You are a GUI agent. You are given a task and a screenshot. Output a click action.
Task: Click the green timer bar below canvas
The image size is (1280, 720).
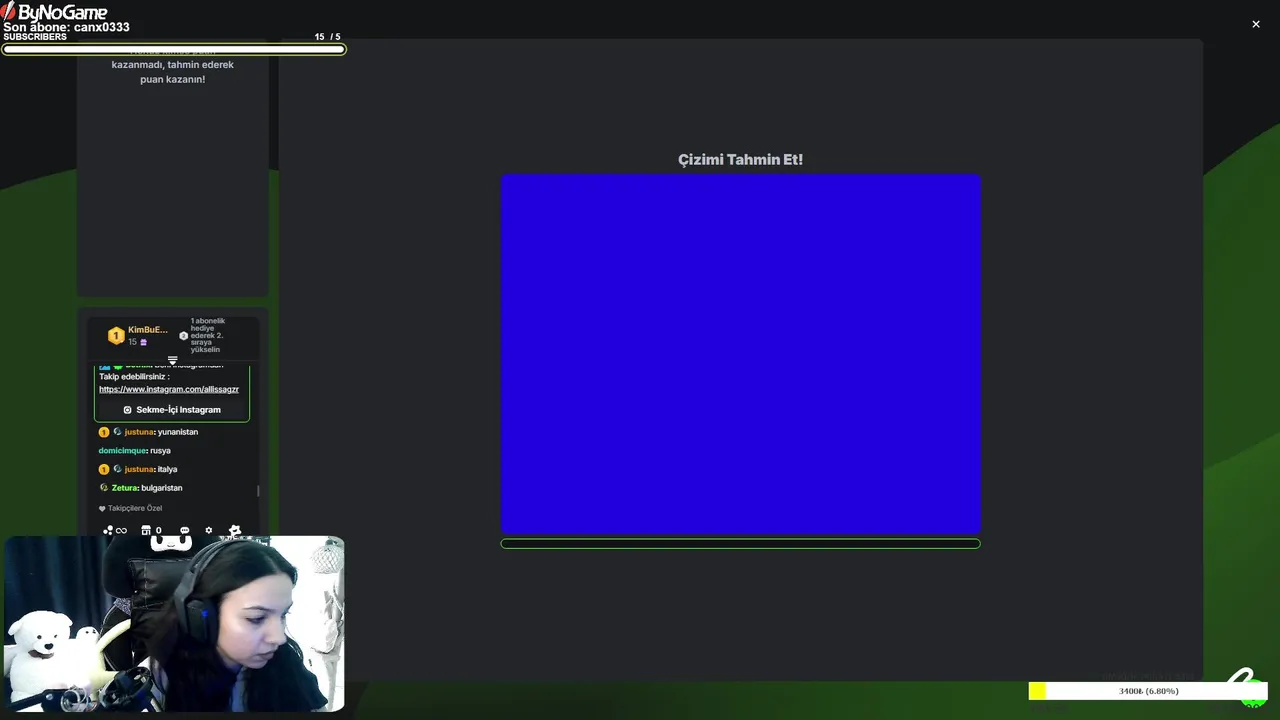pos(741,544)
